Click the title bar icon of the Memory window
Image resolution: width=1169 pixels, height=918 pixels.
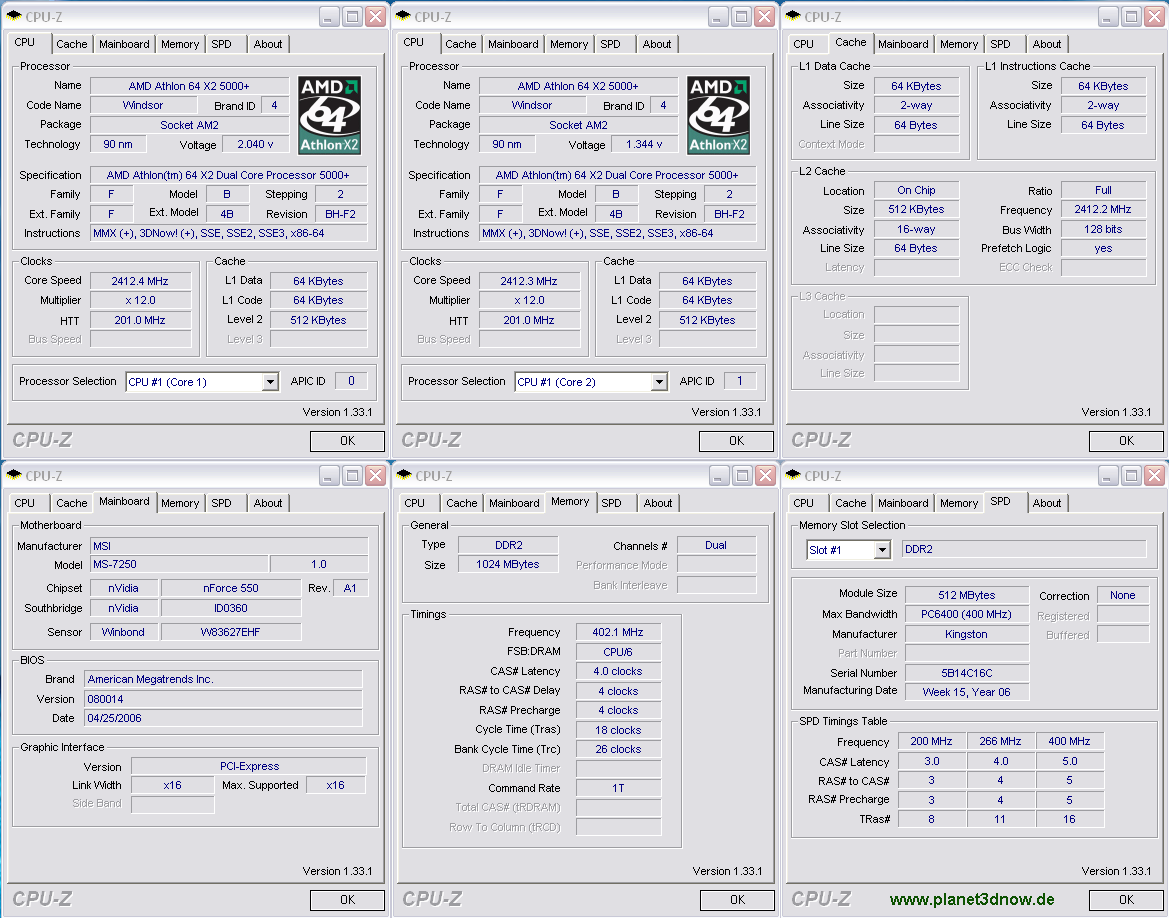click(x=404, y=475)
